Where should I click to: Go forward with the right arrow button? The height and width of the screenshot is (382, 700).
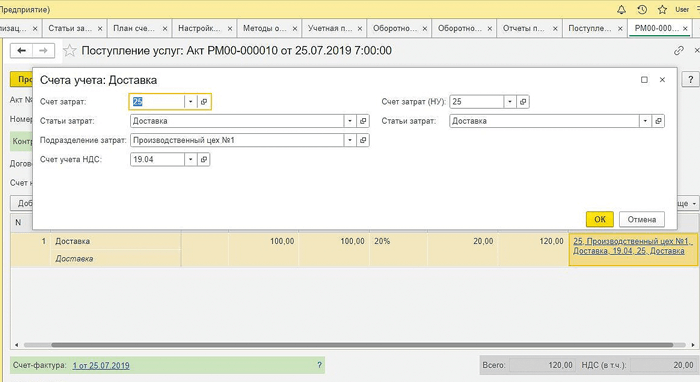[x=43, y=50]
